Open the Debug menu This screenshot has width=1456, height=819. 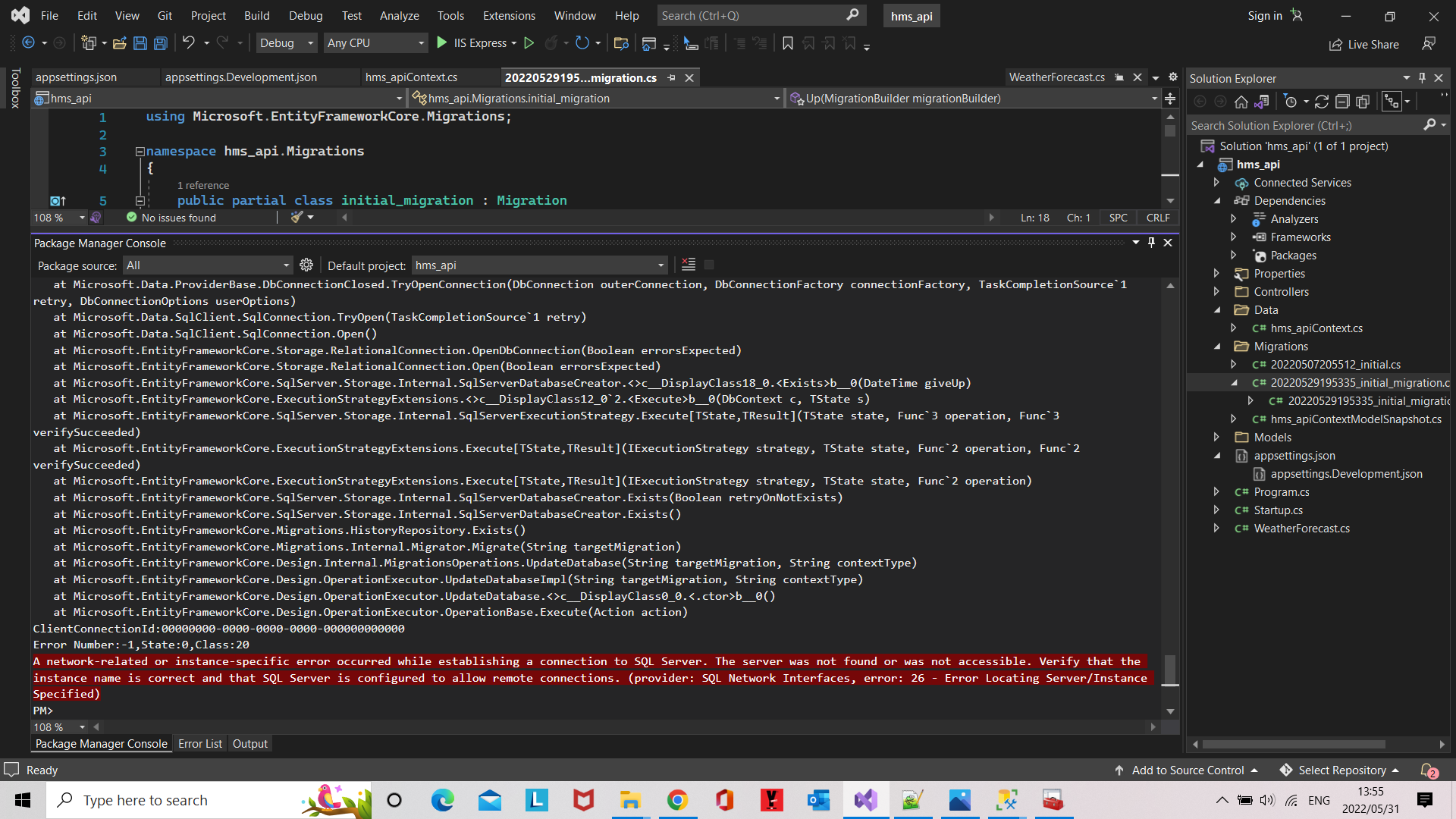(305, 15)
